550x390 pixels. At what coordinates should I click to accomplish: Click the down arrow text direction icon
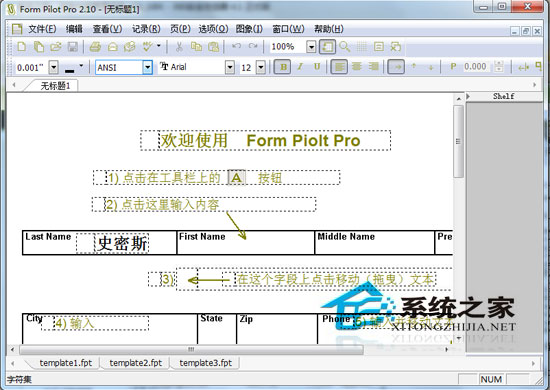[x=431, y=67]
